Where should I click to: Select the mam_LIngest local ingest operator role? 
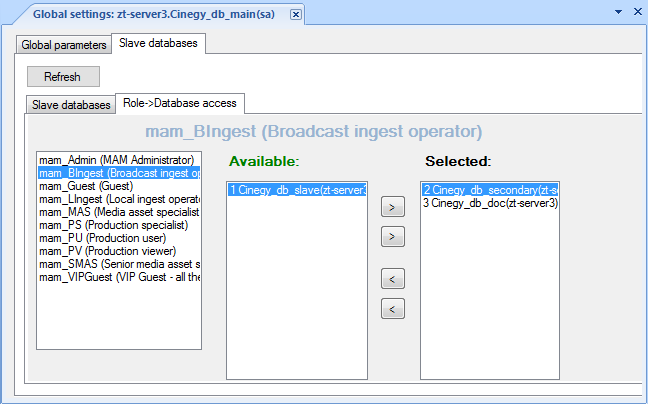point(119,199)
